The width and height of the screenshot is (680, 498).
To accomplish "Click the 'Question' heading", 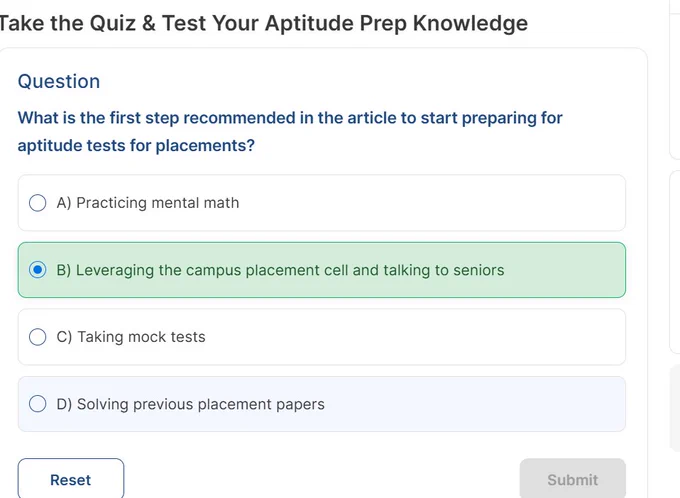I will point(59,82).
